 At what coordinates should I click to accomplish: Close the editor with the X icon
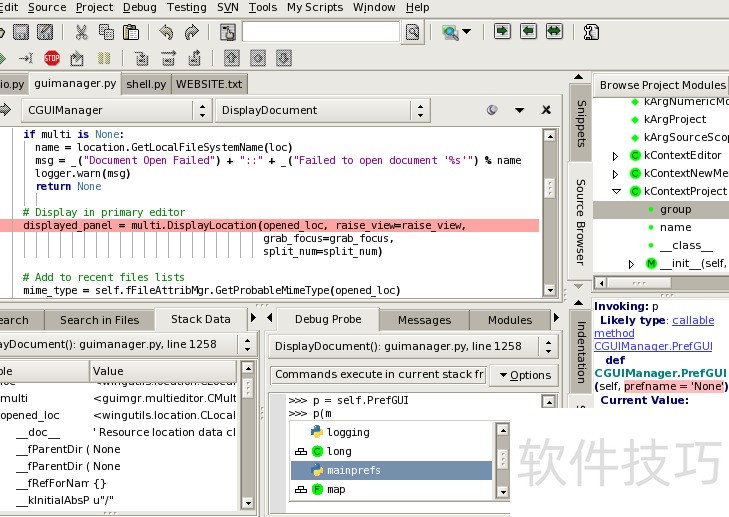546,110
